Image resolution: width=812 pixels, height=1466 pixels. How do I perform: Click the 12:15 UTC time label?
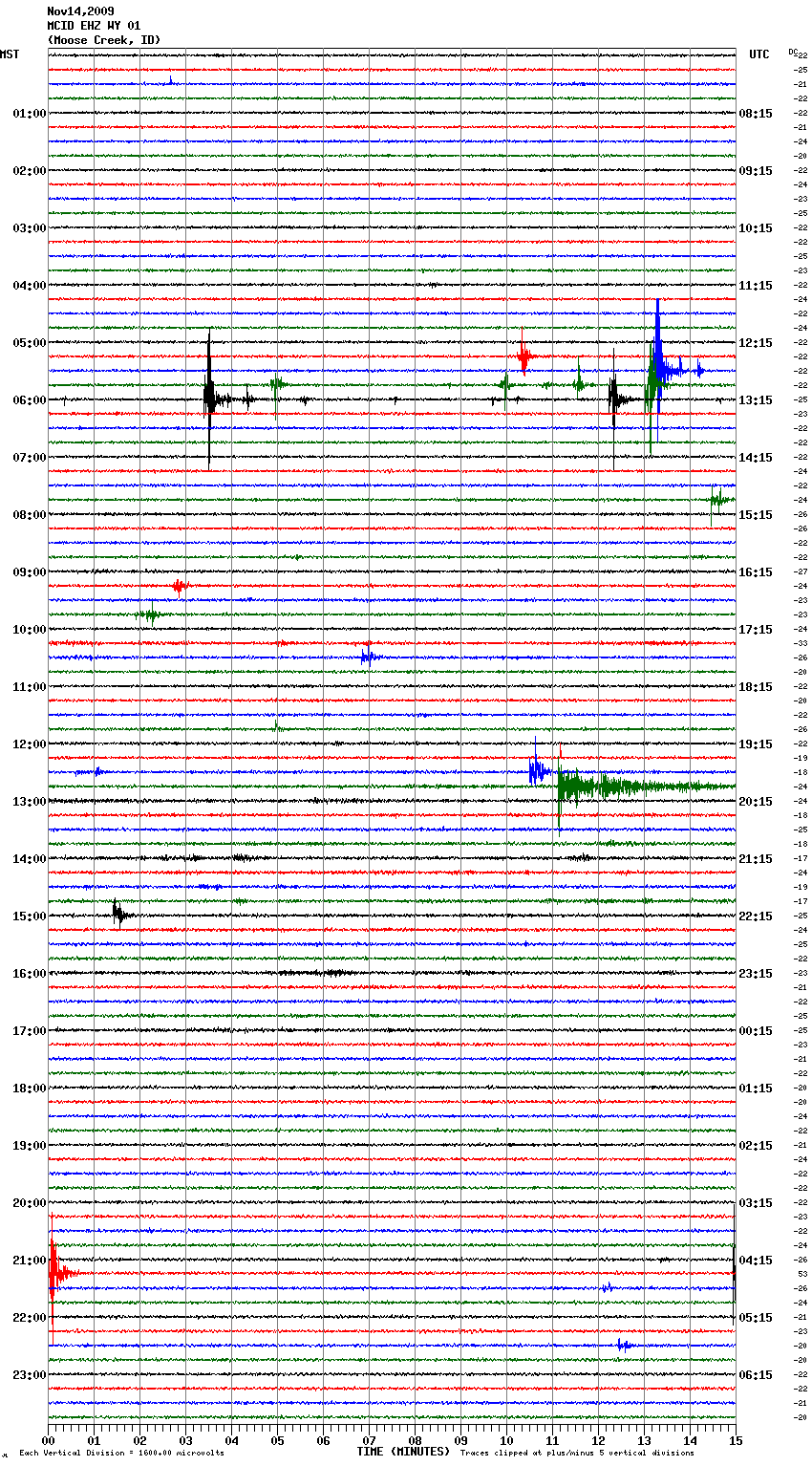click(756, 343)
